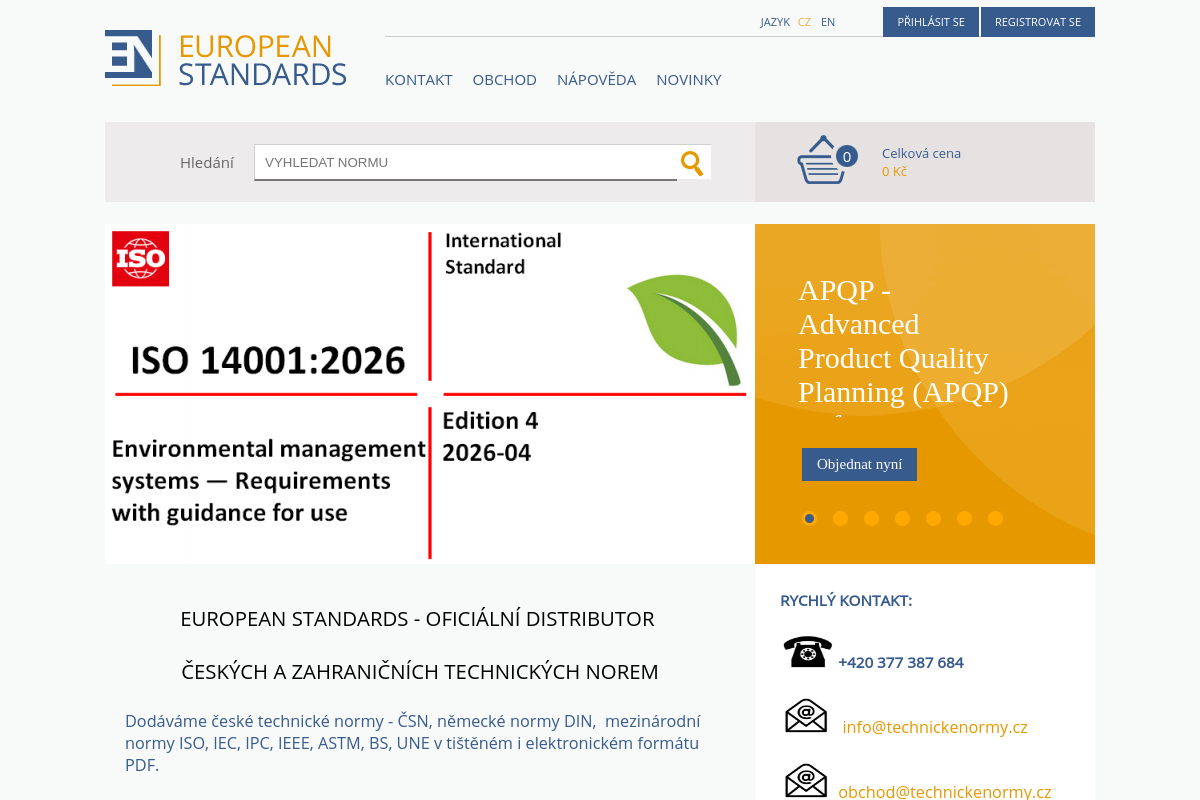1200x800 pixels.
Task: Click the Hledání label
Action: [x=207, y=163]
